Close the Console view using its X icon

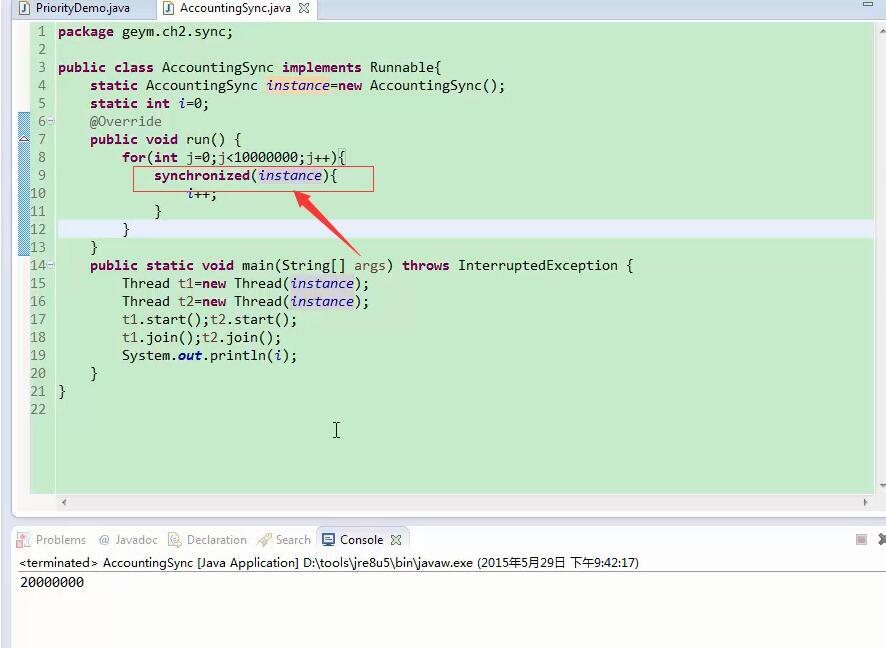(396, 540)
